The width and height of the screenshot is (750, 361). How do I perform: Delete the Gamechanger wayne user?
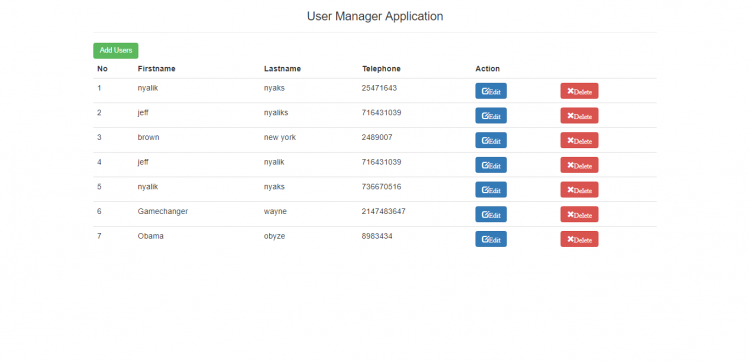click(579, 214)
